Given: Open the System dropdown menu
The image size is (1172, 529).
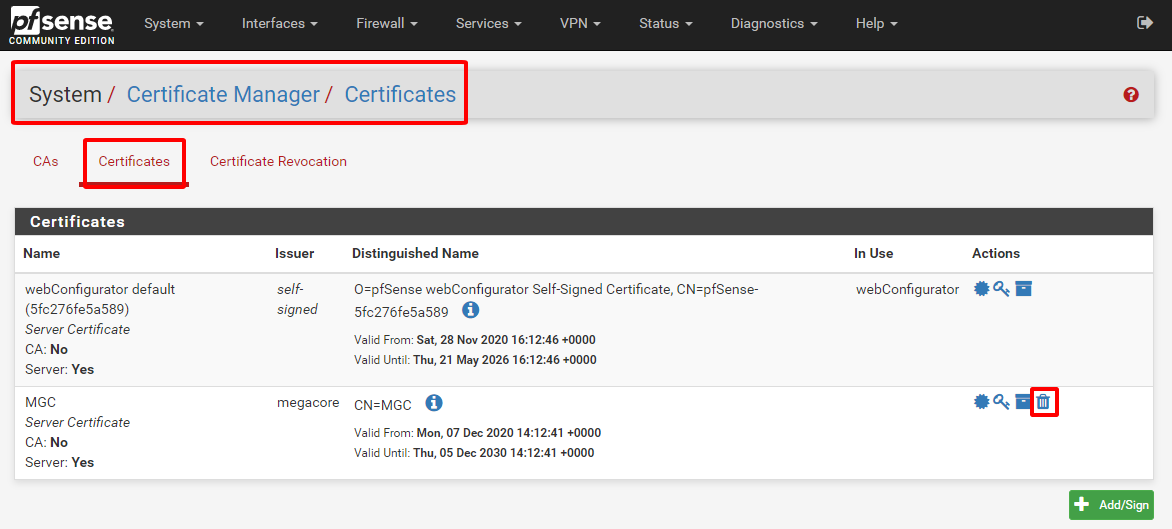Looking at the screenshot, I should click(174, 24).
